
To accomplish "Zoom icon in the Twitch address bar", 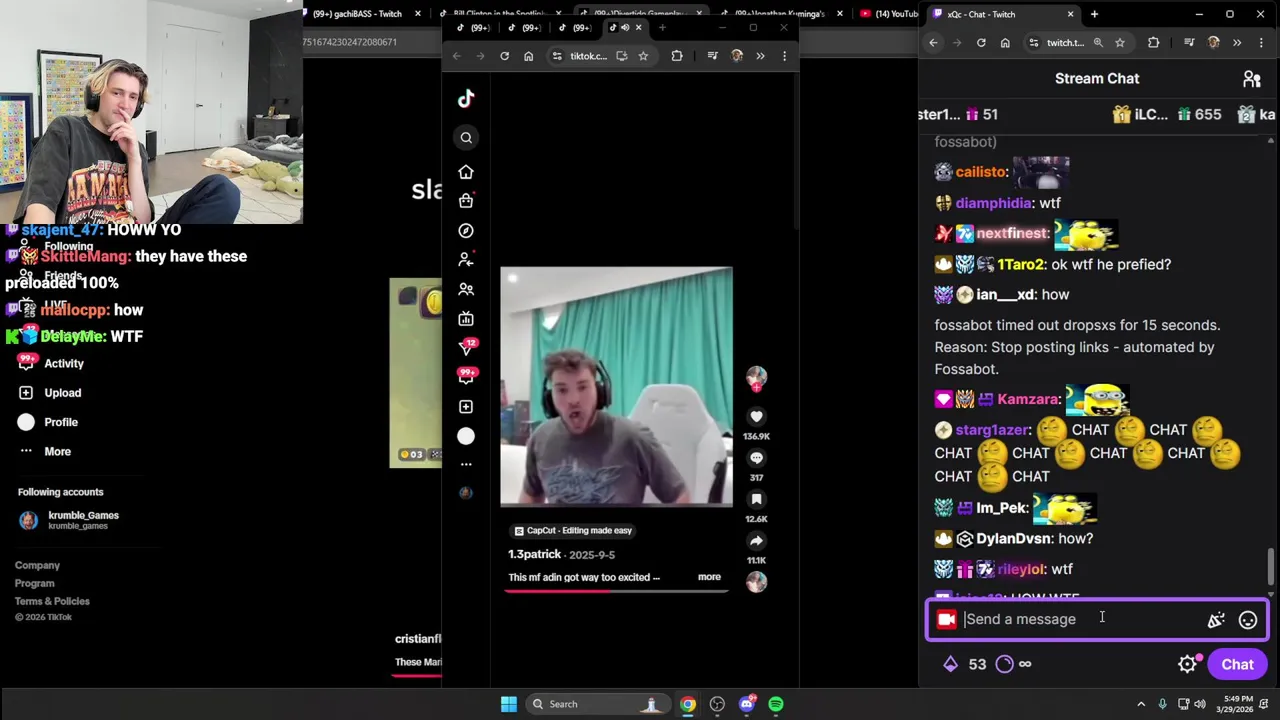I will [x=1098, y=42].
